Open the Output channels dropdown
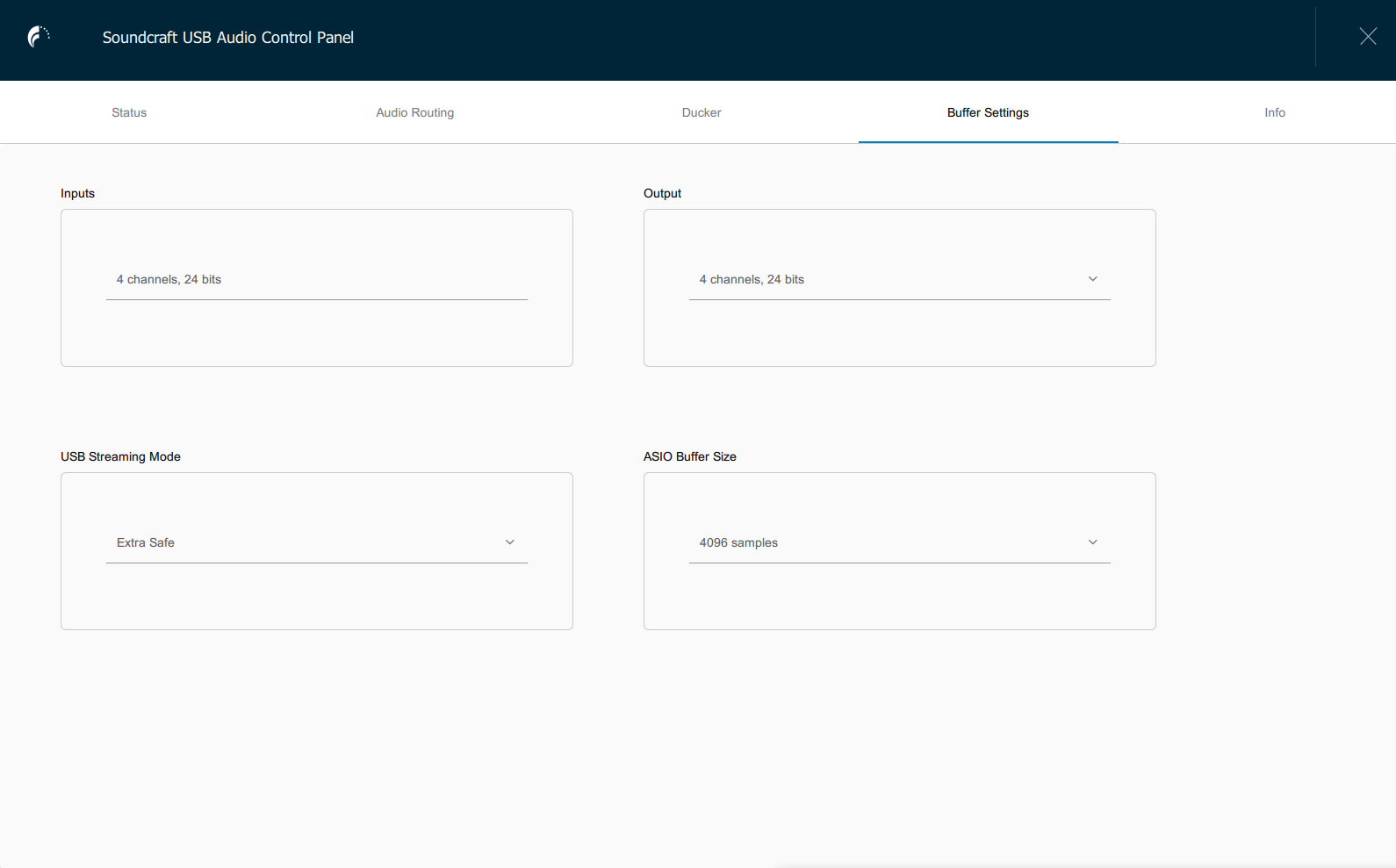This screenshot has height=868, width=1396. click(900, 279)
